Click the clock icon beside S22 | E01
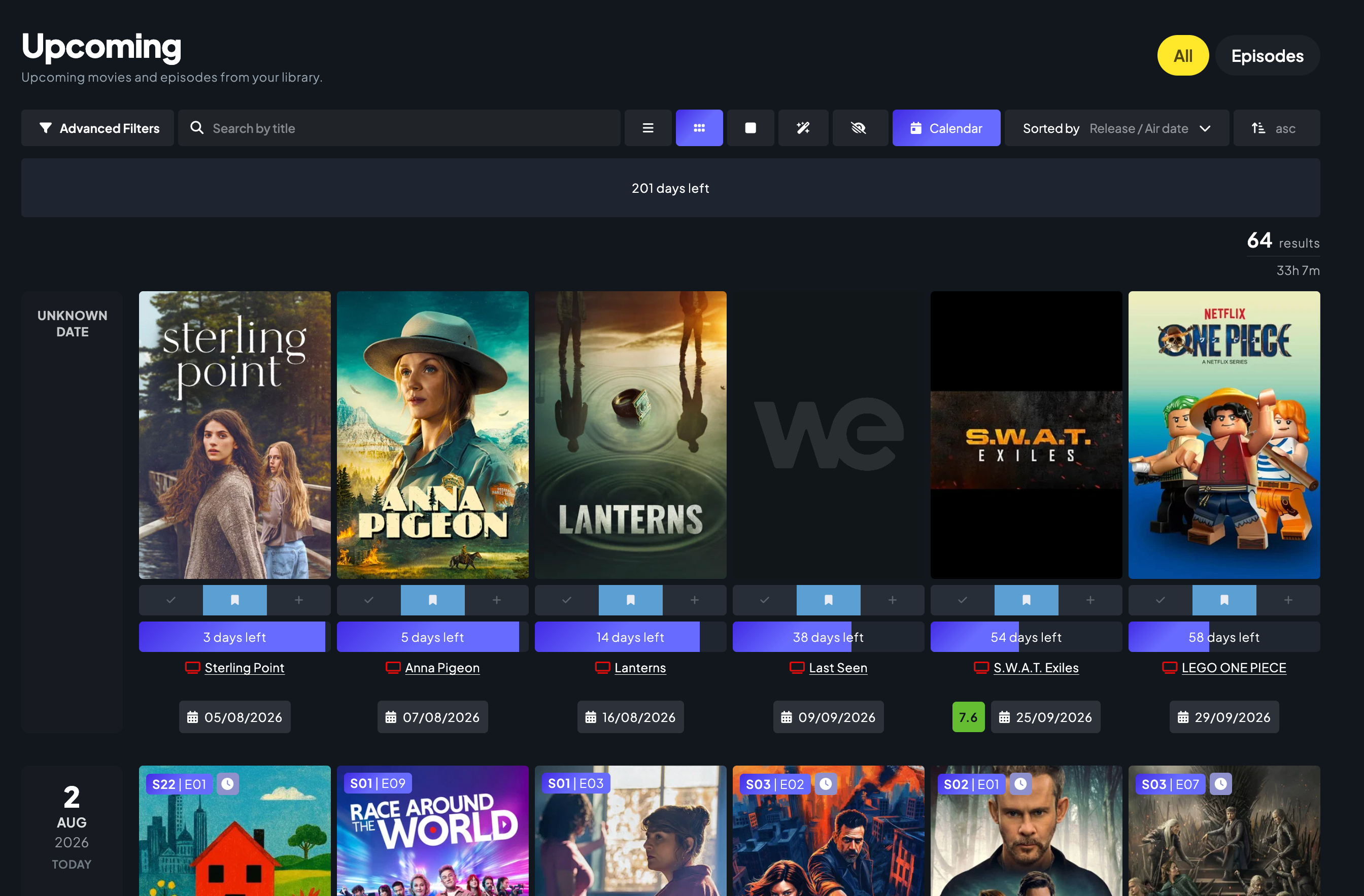This screenshot has width=1364, height=896. click(x=227, y=783)
